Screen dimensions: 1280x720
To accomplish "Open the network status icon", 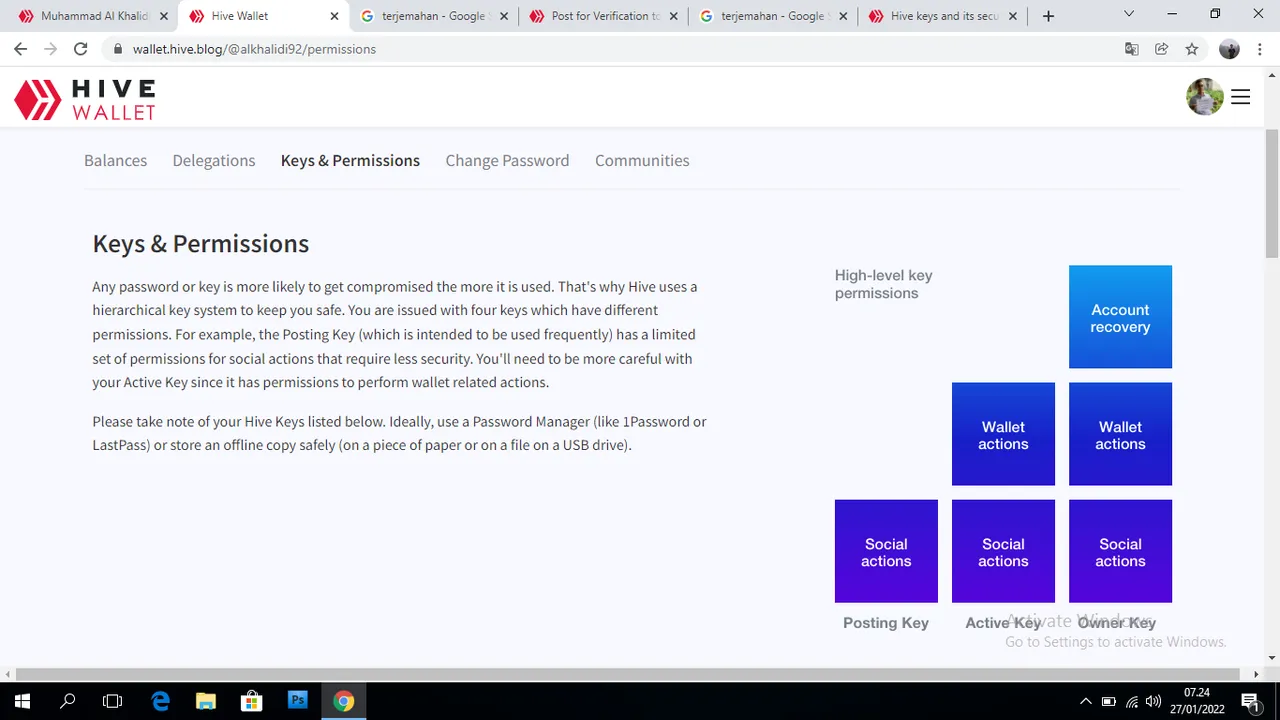I will (x=1131, y=701).
